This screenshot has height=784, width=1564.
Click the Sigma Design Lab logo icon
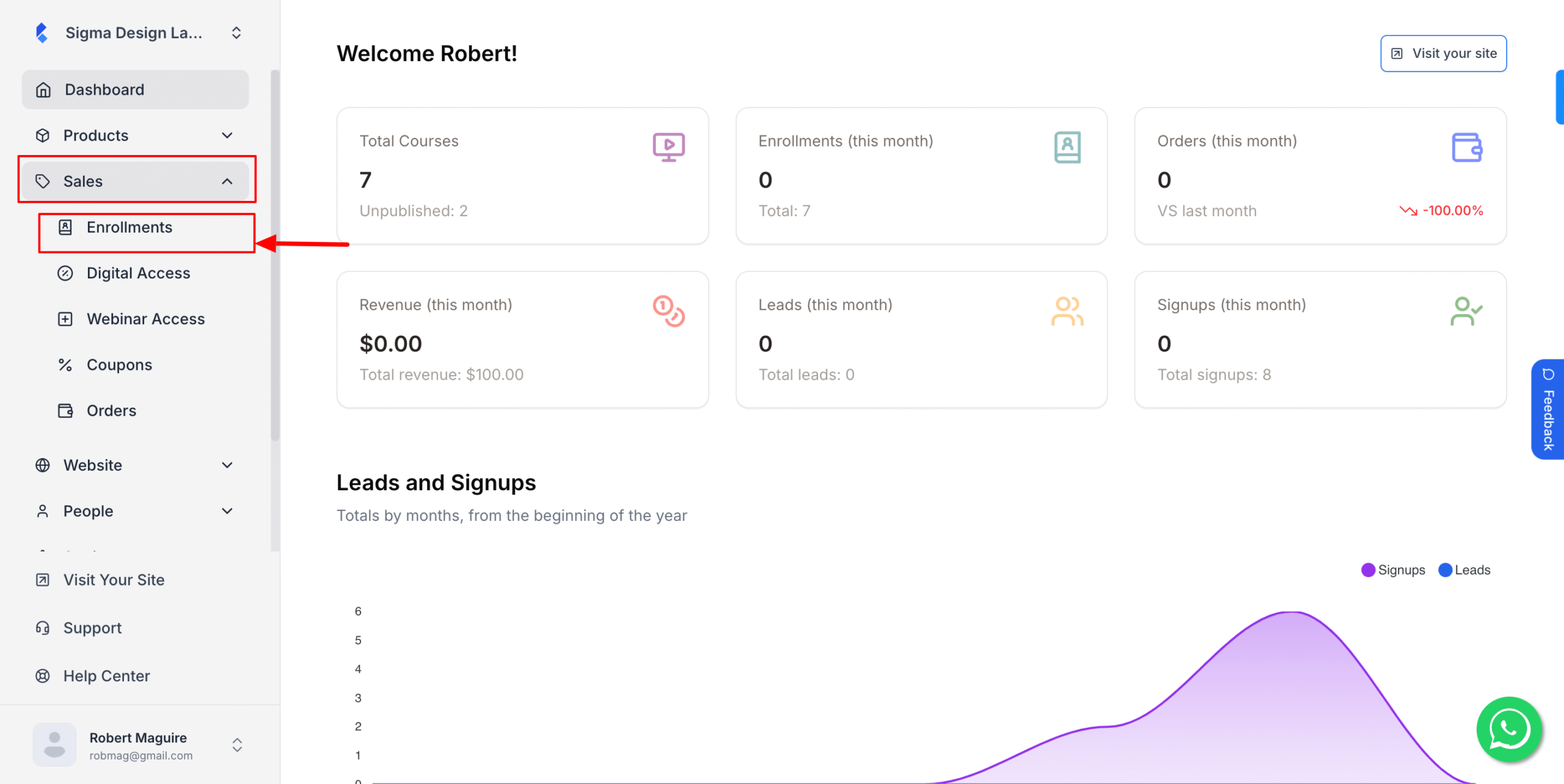click(x=42, y=32)
